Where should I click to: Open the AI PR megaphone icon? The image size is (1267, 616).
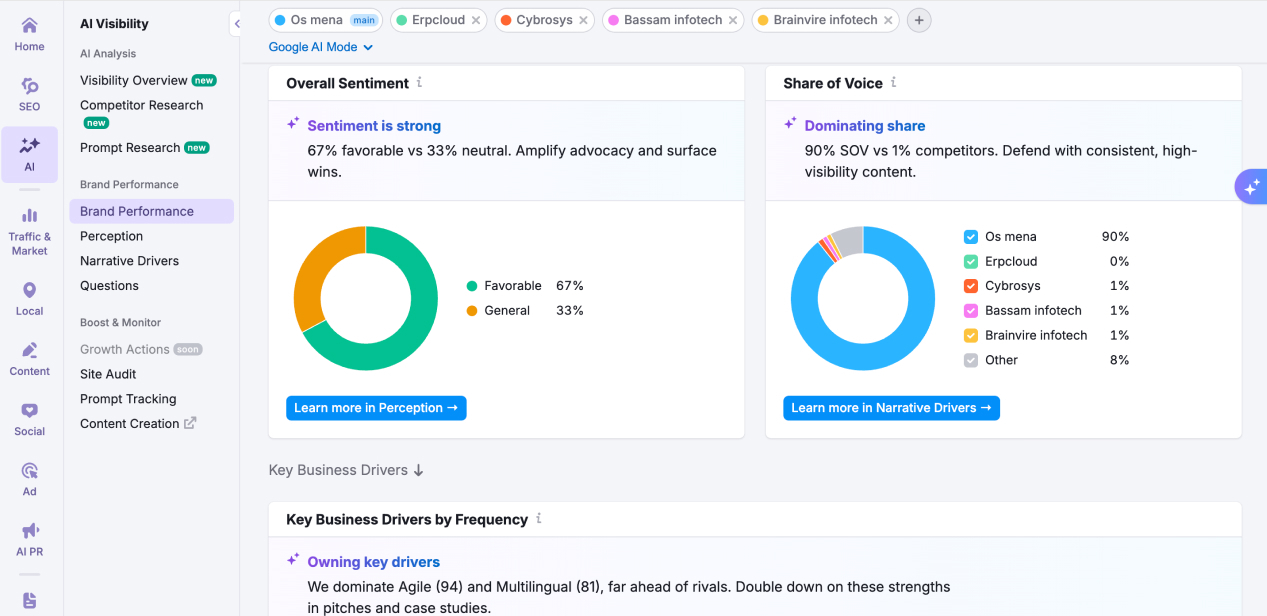click(29, 531)
